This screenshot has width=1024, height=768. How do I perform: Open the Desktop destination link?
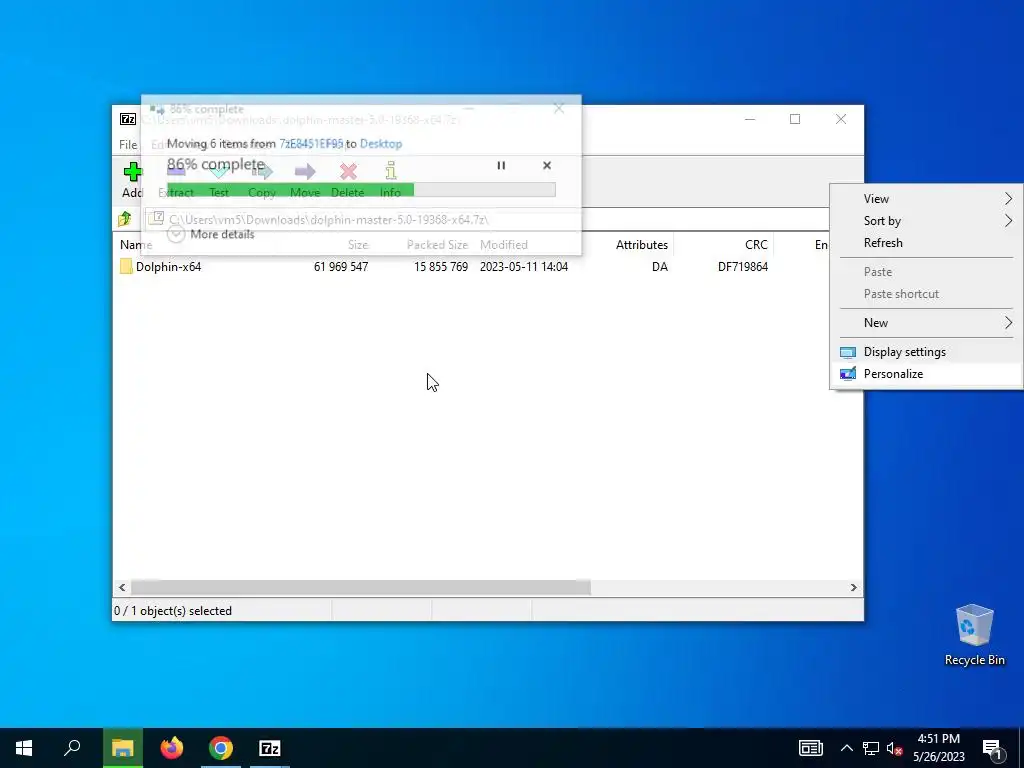coord(381,144)
